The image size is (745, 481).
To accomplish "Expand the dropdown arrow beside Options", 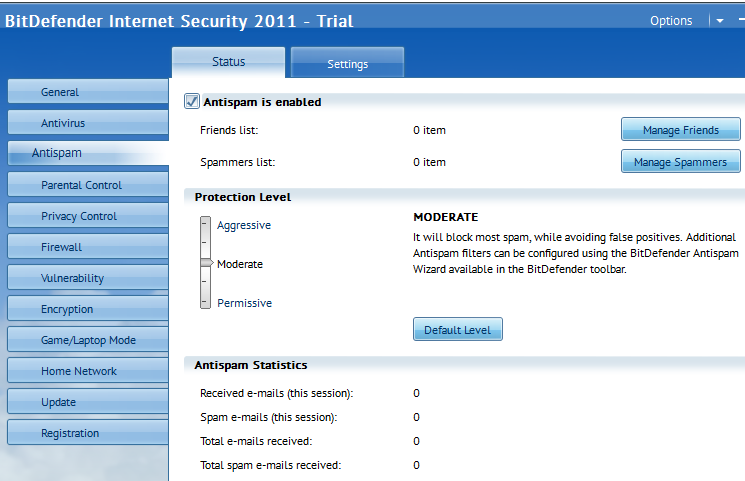I will click(x=720, y=21).
